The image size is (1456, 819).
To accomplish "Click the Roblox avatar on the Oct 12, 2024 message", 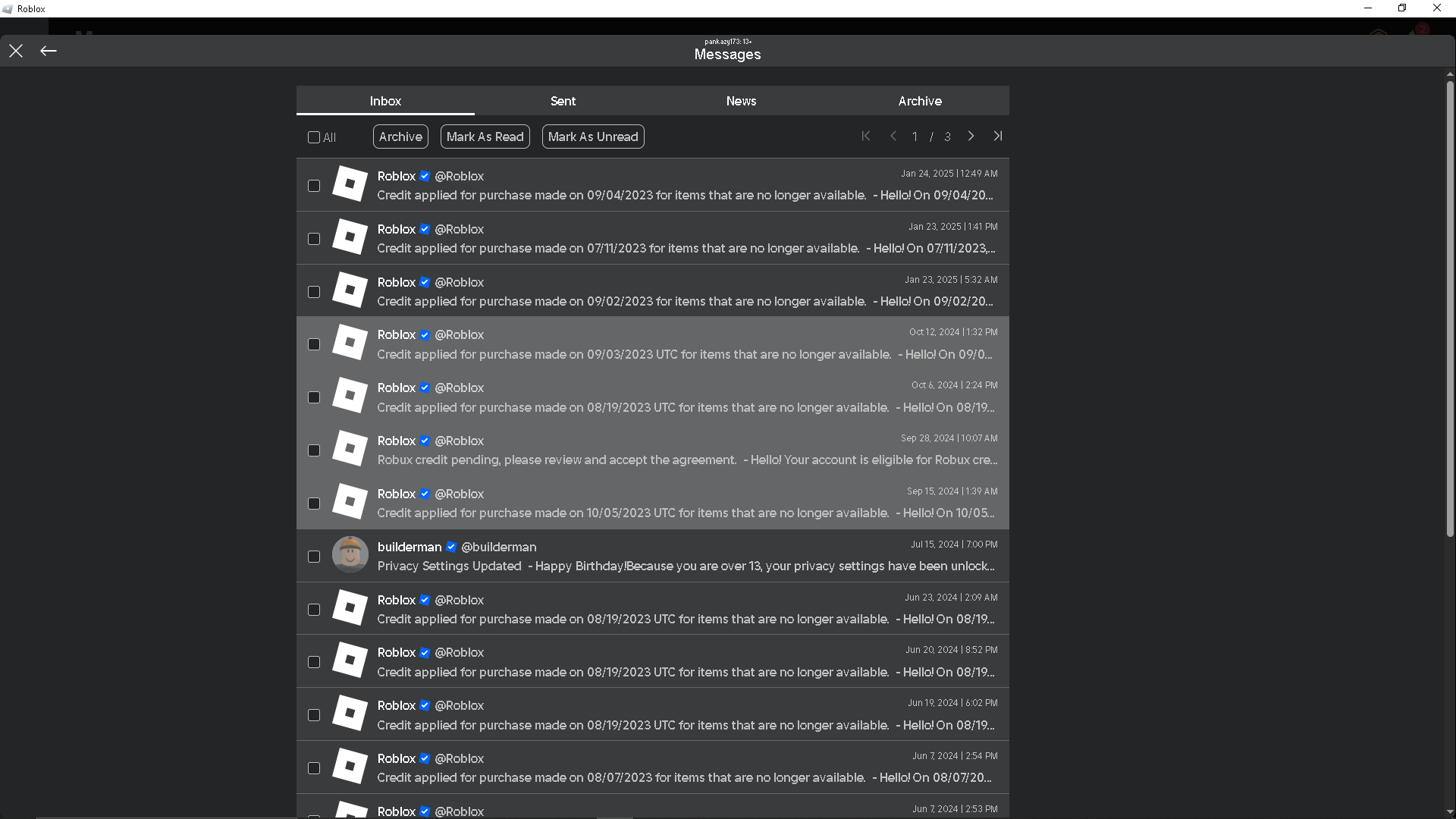I will [350, 343].
